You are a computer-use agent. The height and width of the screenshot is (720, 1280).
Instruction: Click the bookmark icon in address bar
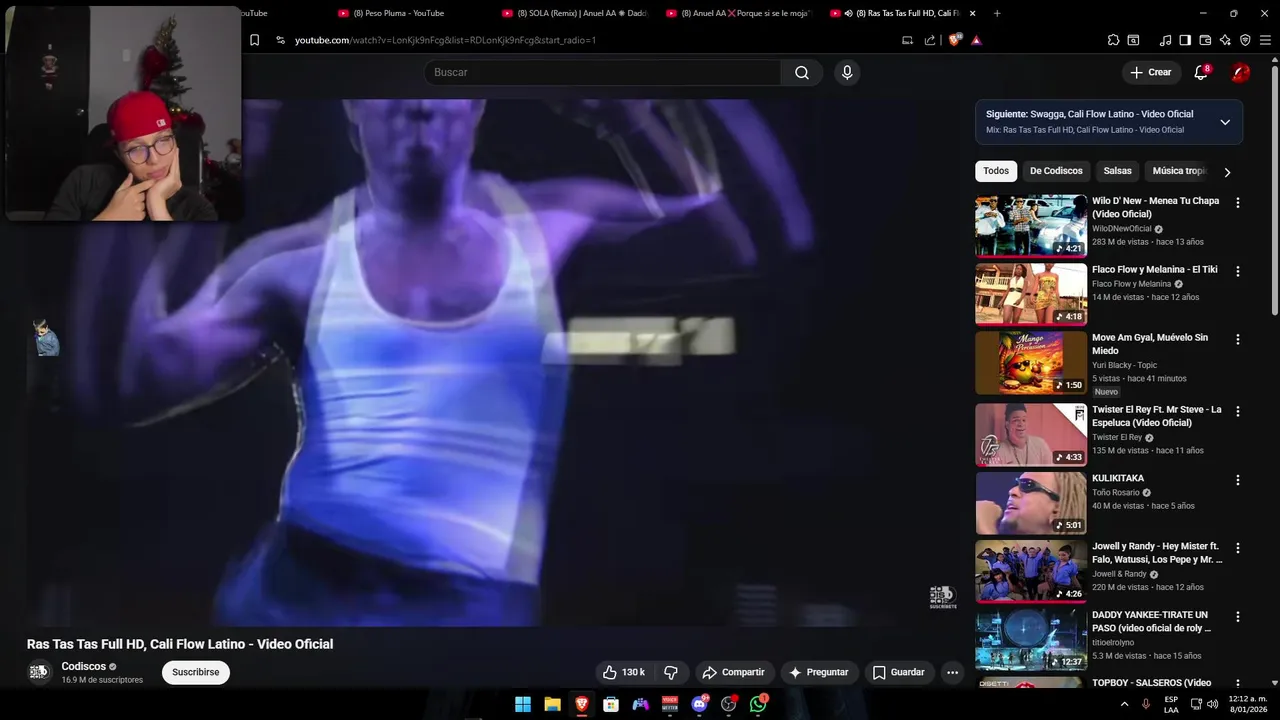coord(255,40)
